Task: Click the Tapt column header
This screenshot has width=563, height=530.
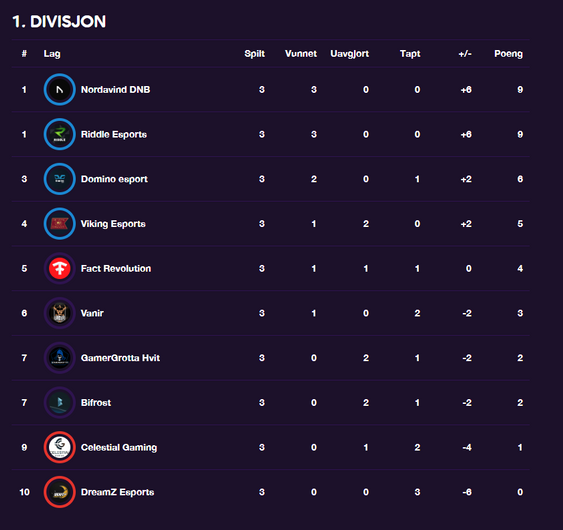Action: coord(410,54)
